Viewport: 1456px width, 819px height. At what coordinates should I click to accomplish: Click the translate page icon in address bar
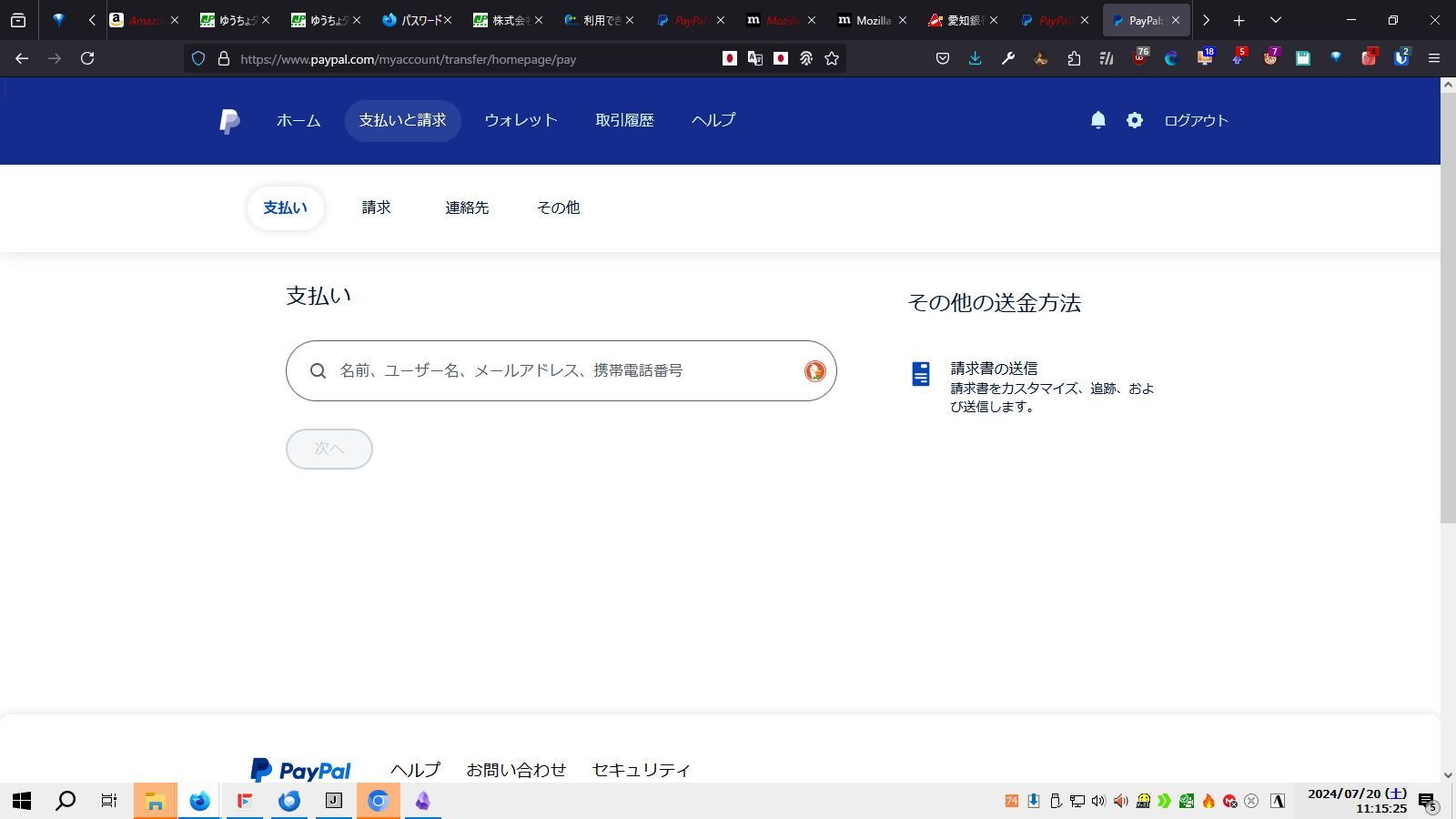click(755, 58)
